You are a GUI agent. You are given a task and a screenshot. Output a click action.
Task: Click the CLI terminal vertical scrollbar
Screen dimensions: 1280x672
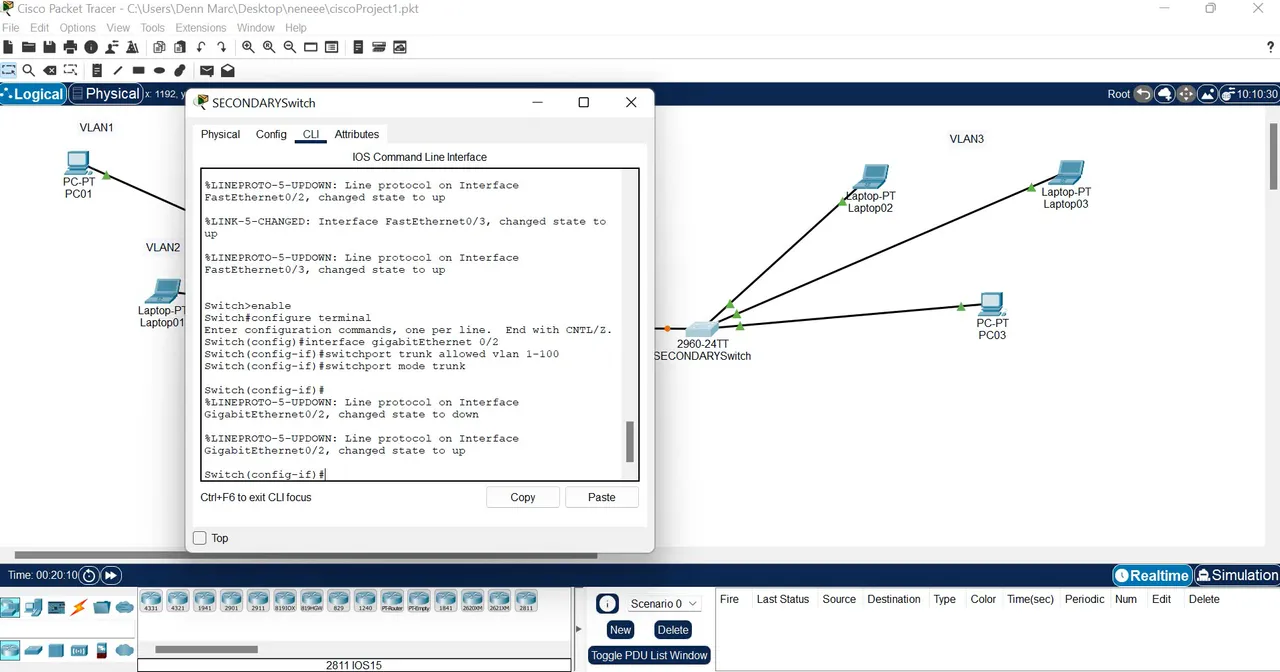pos(630,441)
